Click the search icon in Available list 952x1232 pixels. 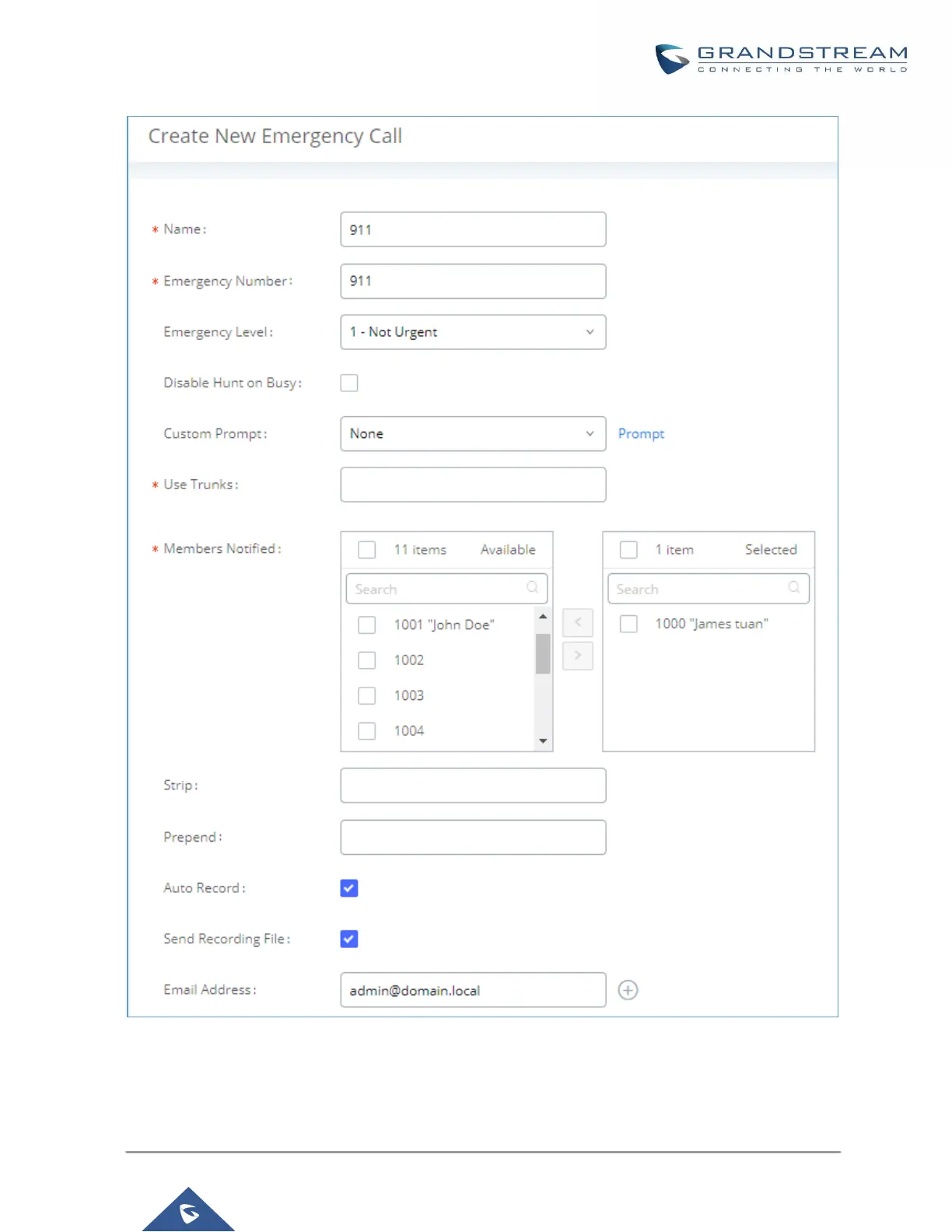click(533, 588)
